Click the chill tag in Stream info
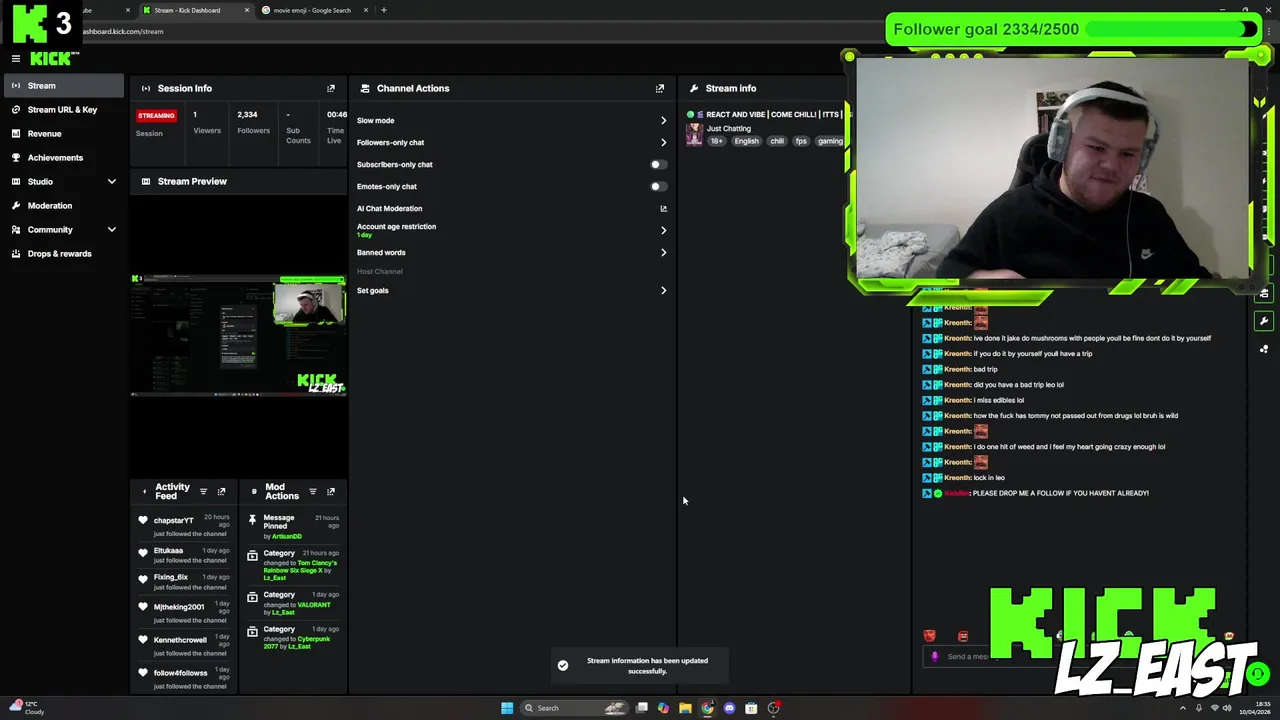This screenshot has height=720, width=1280. 777,141
